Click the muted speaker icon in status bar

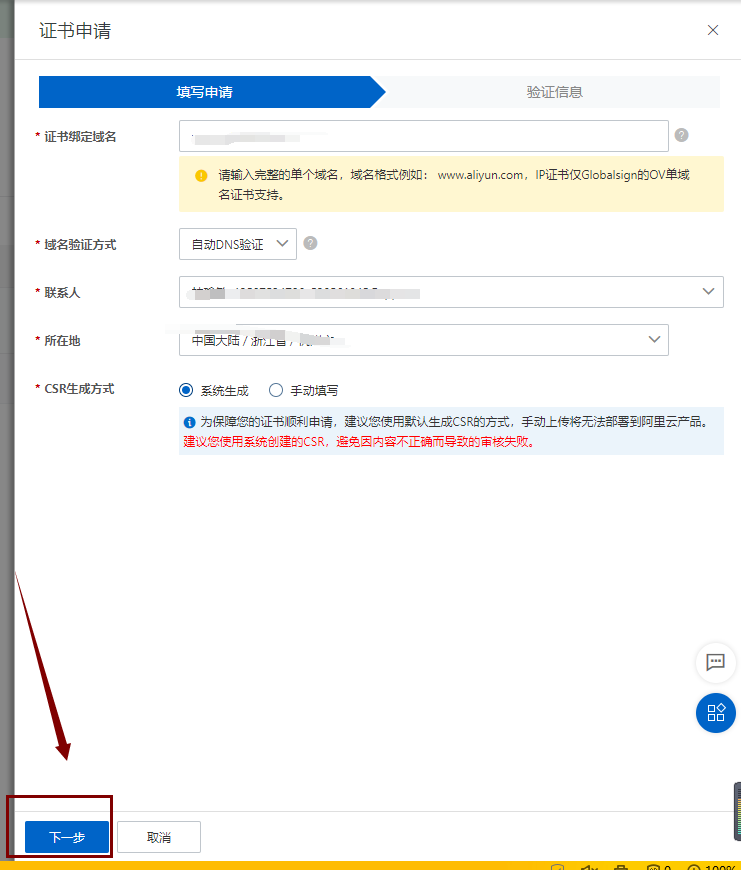(589, 867)
